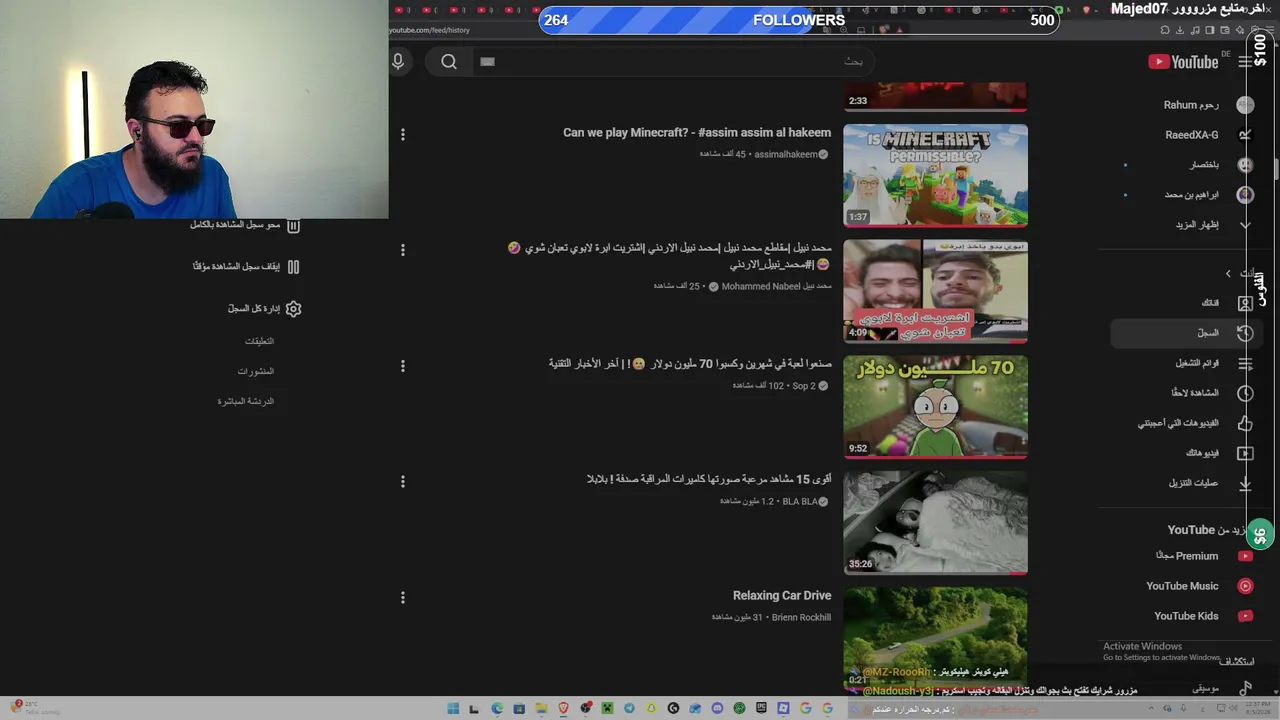Screen dimensions: 1280x720
Task: Click the thumbs-up liked videos icon
Action: [x=1245, y=423]
